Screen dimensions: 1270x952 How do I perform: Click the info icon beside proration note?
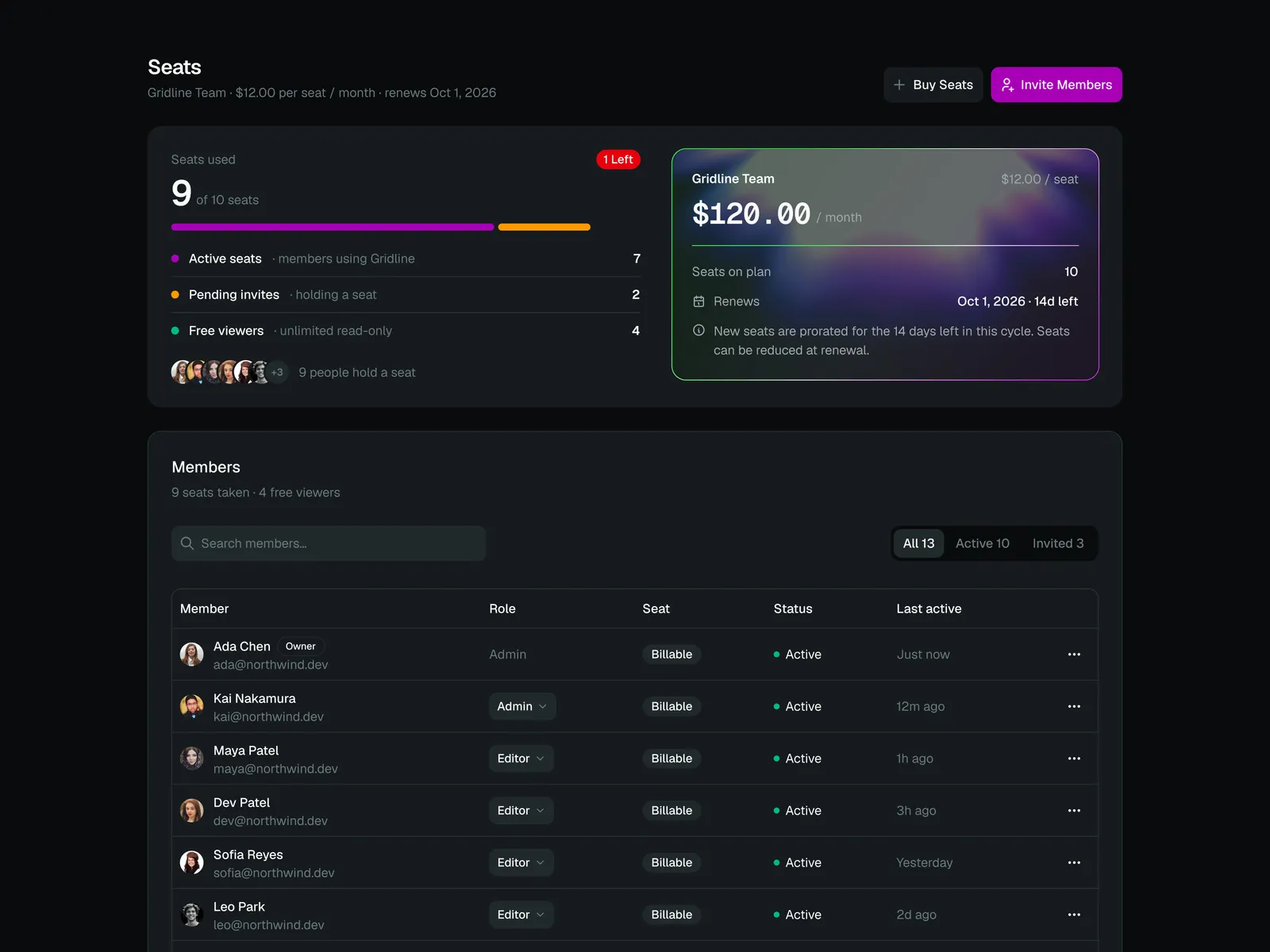pos(698,331)
